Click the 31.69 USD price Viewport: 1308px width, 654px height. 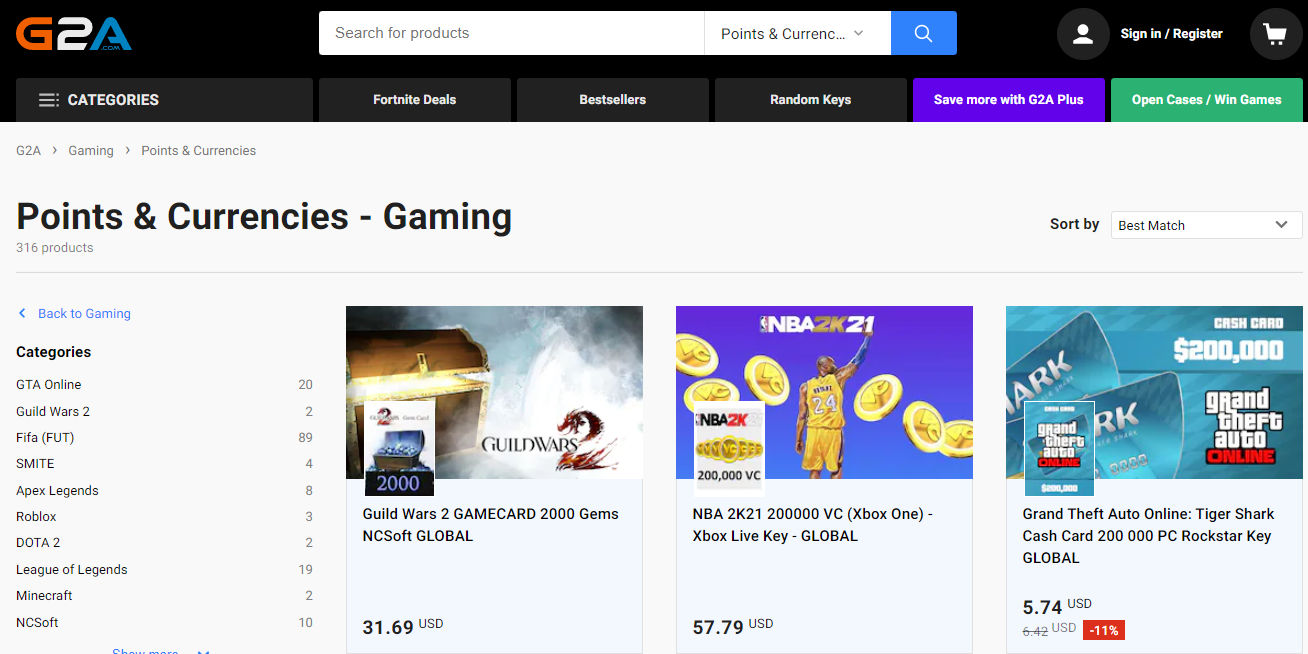pos(402,627)
